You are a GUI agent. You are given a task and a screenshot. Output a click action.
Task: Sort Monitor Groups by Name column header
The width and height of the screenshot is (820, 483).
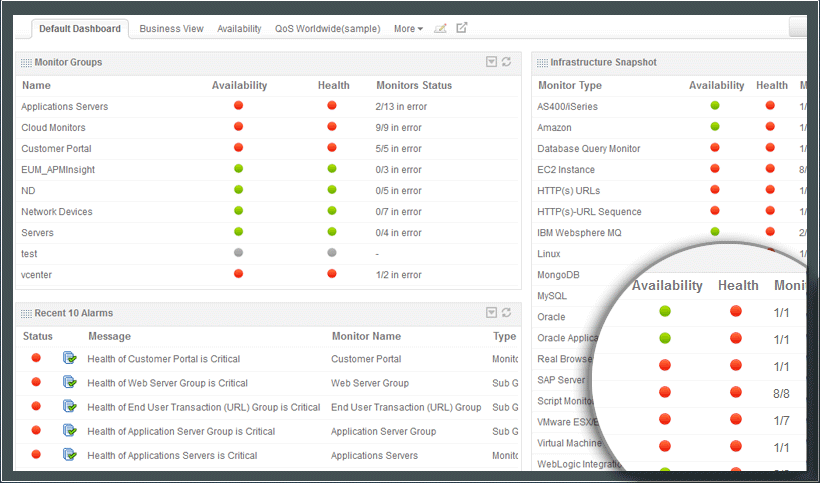pos(36,85)
